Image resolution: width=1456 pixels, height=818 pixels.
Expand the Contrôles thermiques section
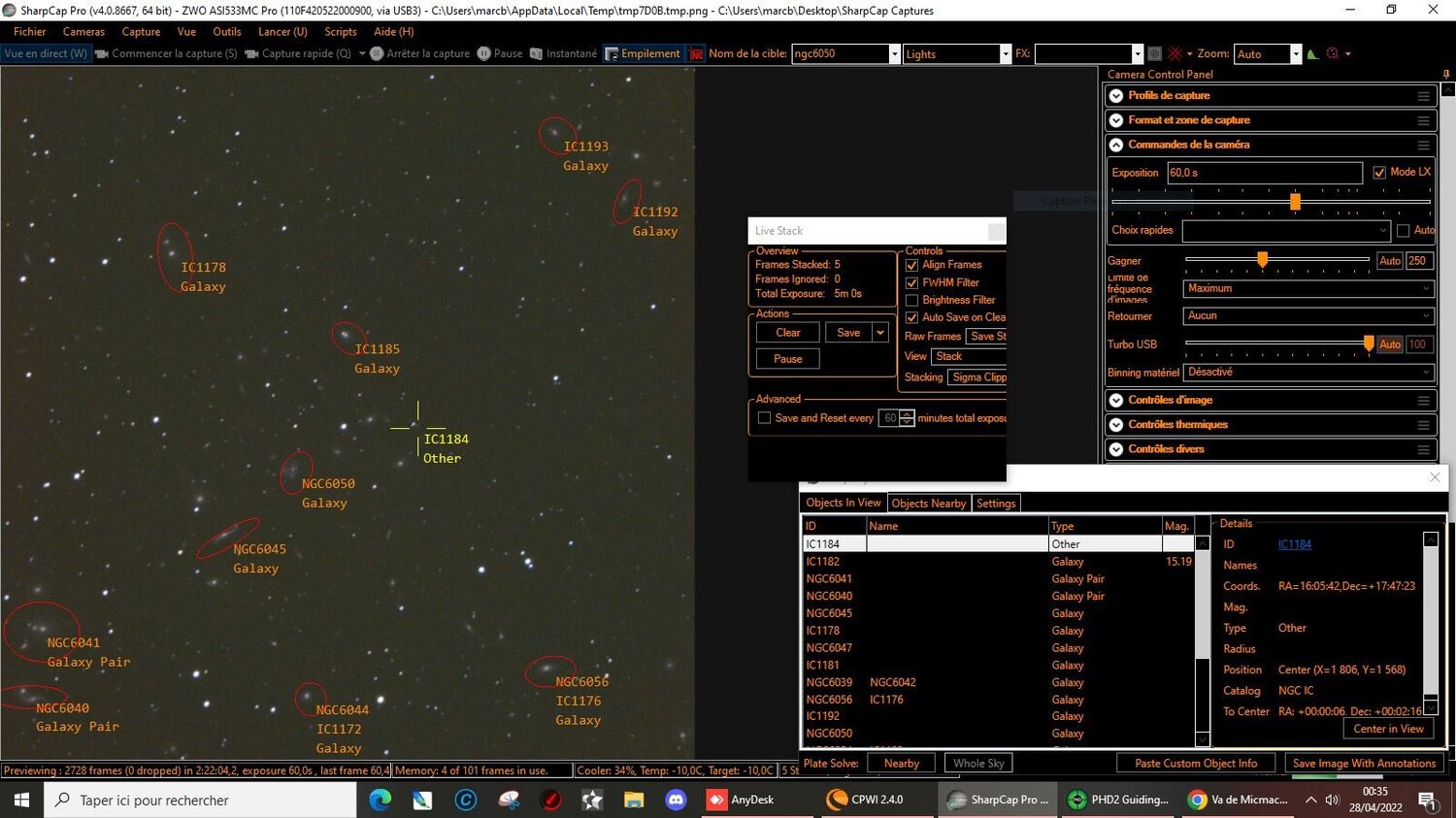click(1177, 424)
